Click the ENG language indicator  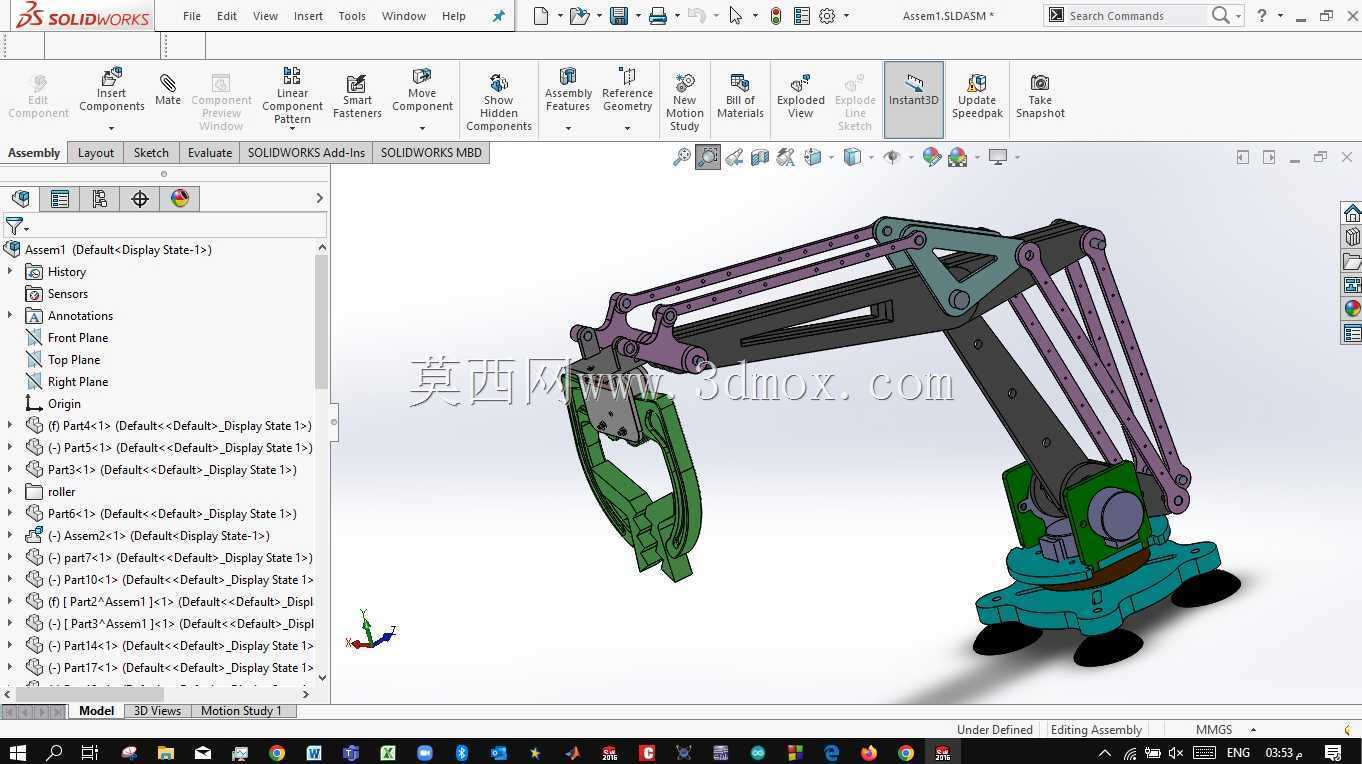tap(1238, 752)
